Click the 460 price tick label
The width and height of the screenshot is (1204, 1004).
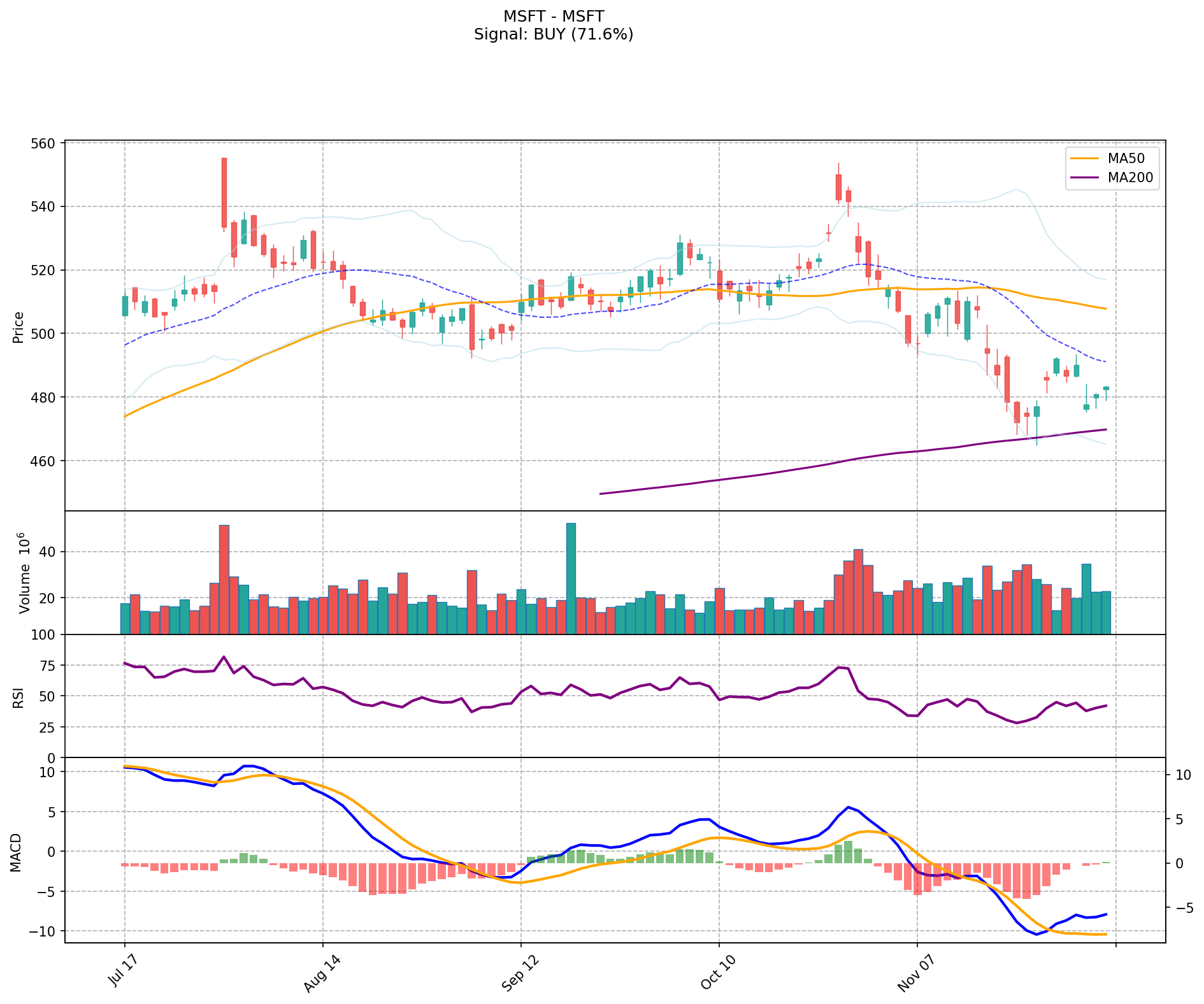tap(44, 461)
